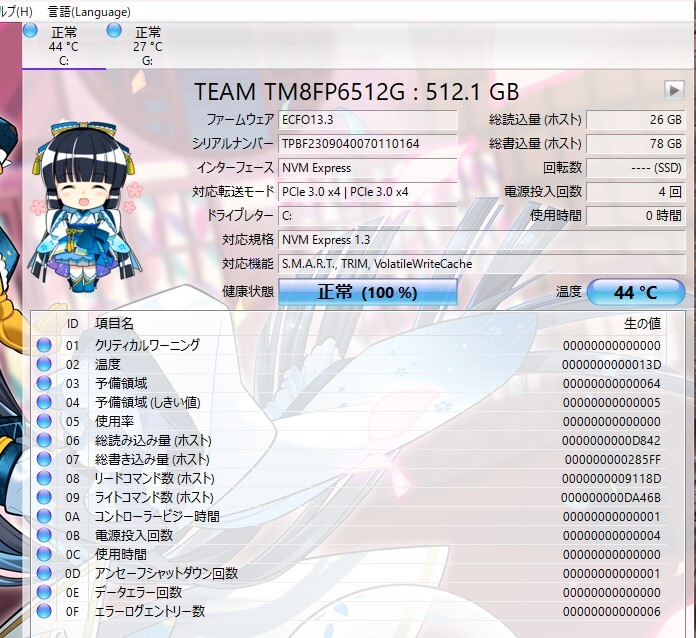Click the 生の値 column header
The width and height of the screenshot is (696, 638).
[x=642, y=323]
